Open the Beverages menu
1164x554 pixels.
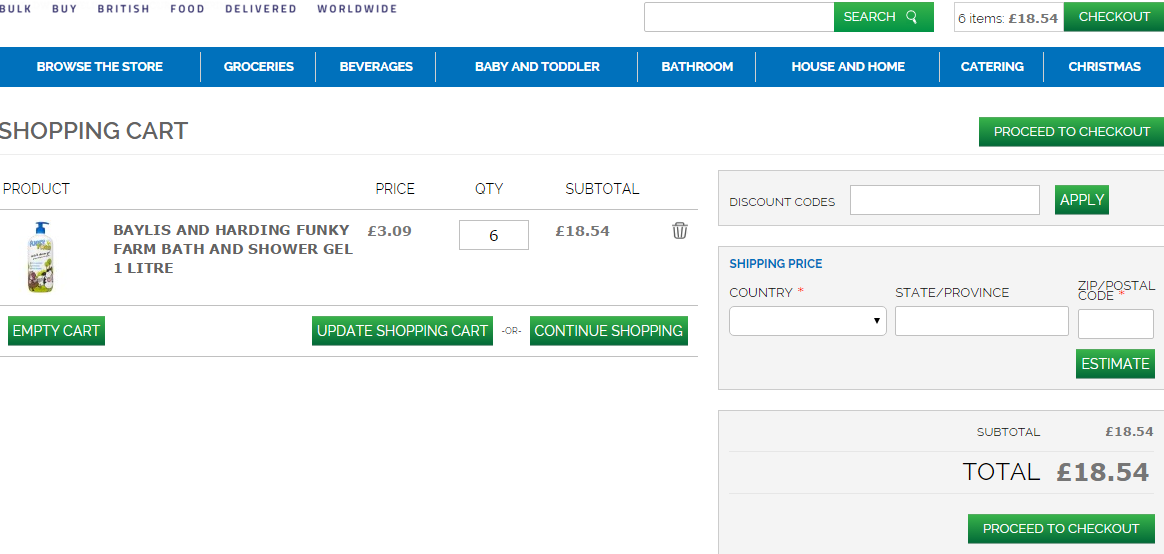(376, 67)
